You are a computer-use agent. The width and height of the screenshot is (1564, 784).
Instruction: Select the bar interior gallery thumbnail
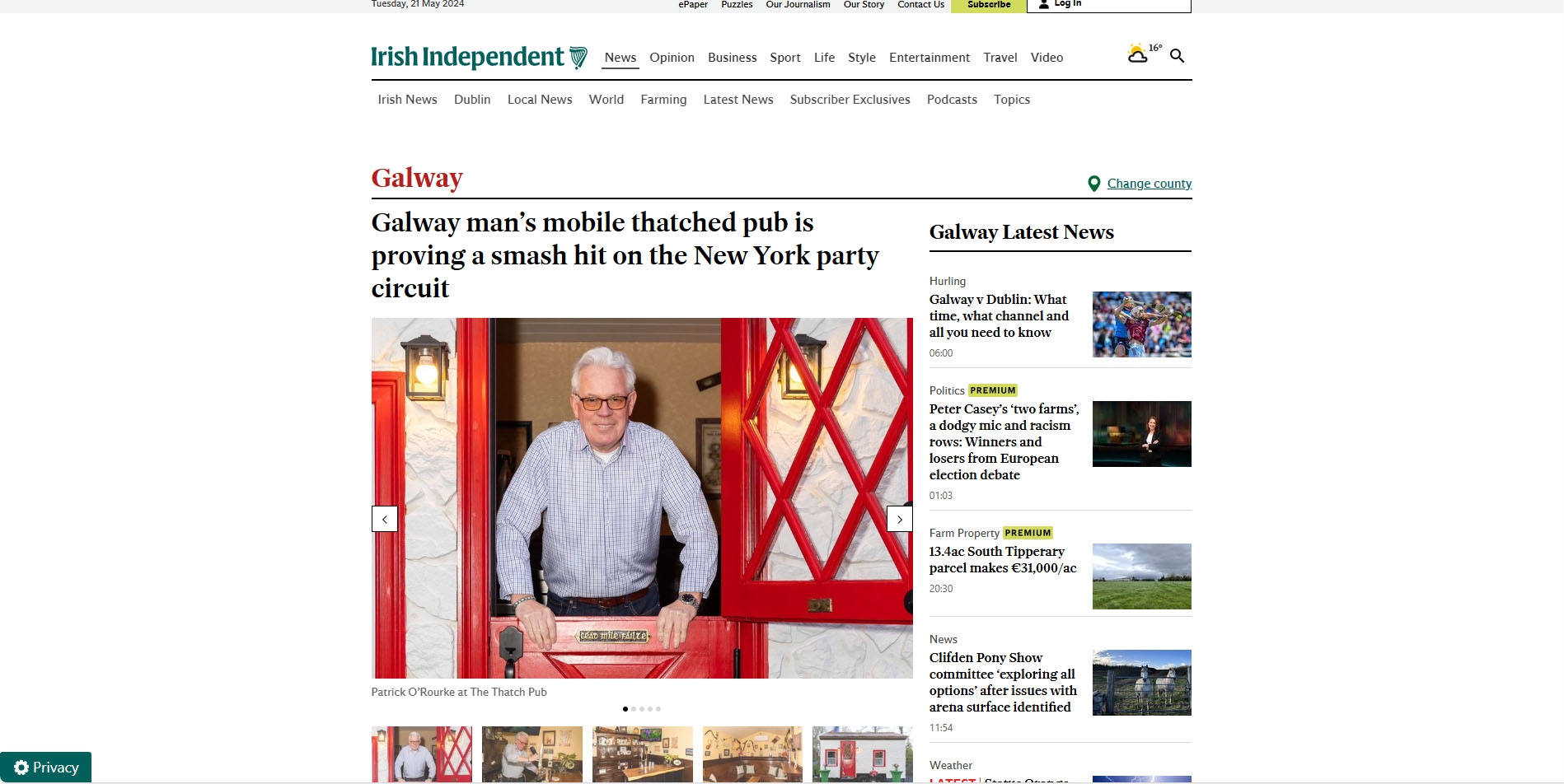[643, 754]
